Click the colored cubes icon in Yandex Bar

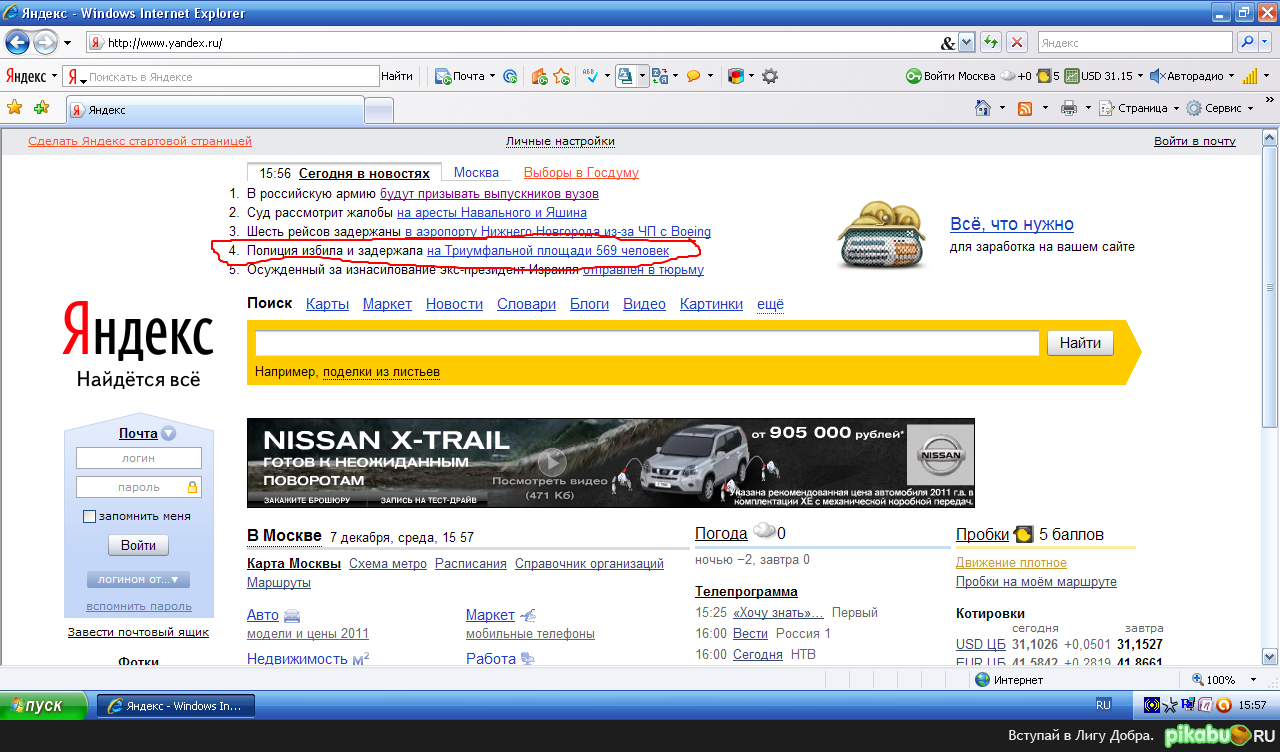(x=735, y=76)
